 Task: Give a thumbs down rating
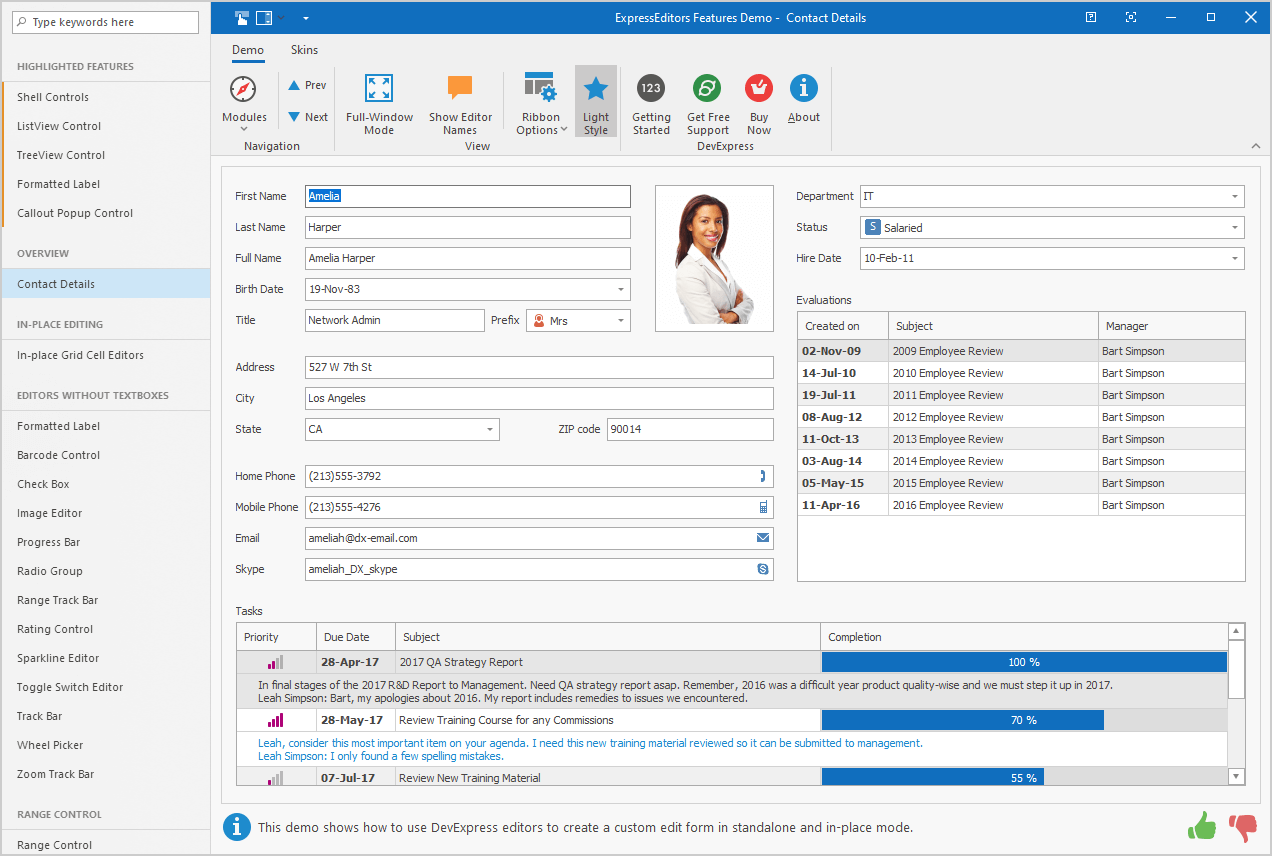coord(1241,825)
